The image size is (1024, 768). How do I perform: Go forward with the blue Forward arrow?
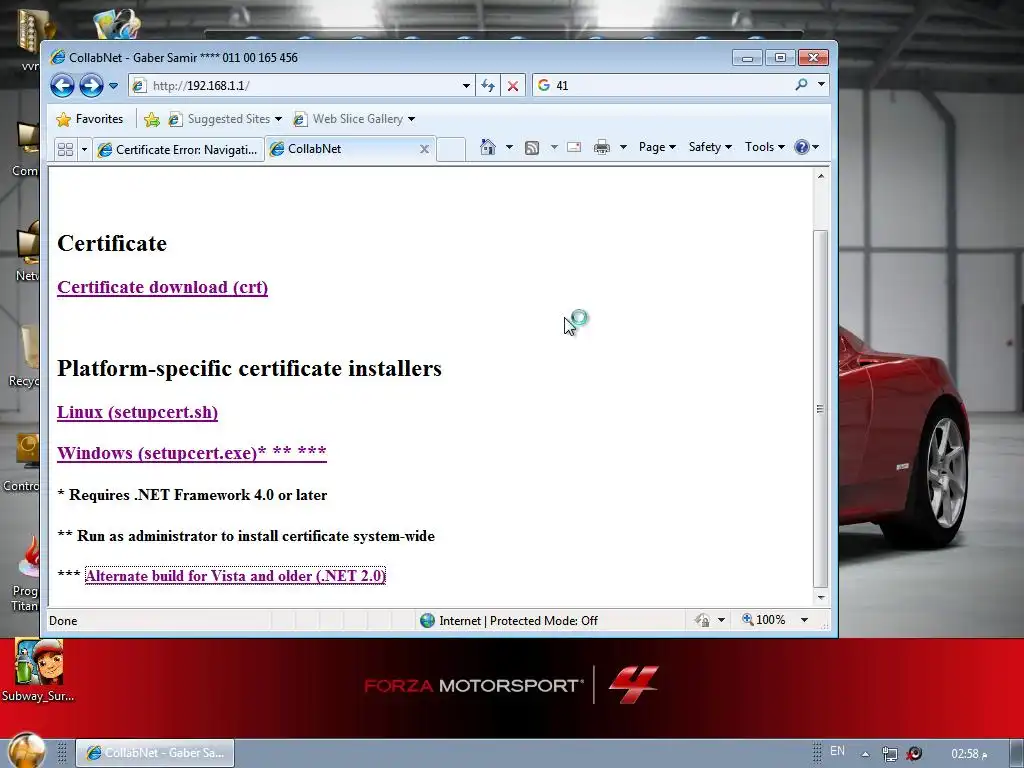point(91,86)
